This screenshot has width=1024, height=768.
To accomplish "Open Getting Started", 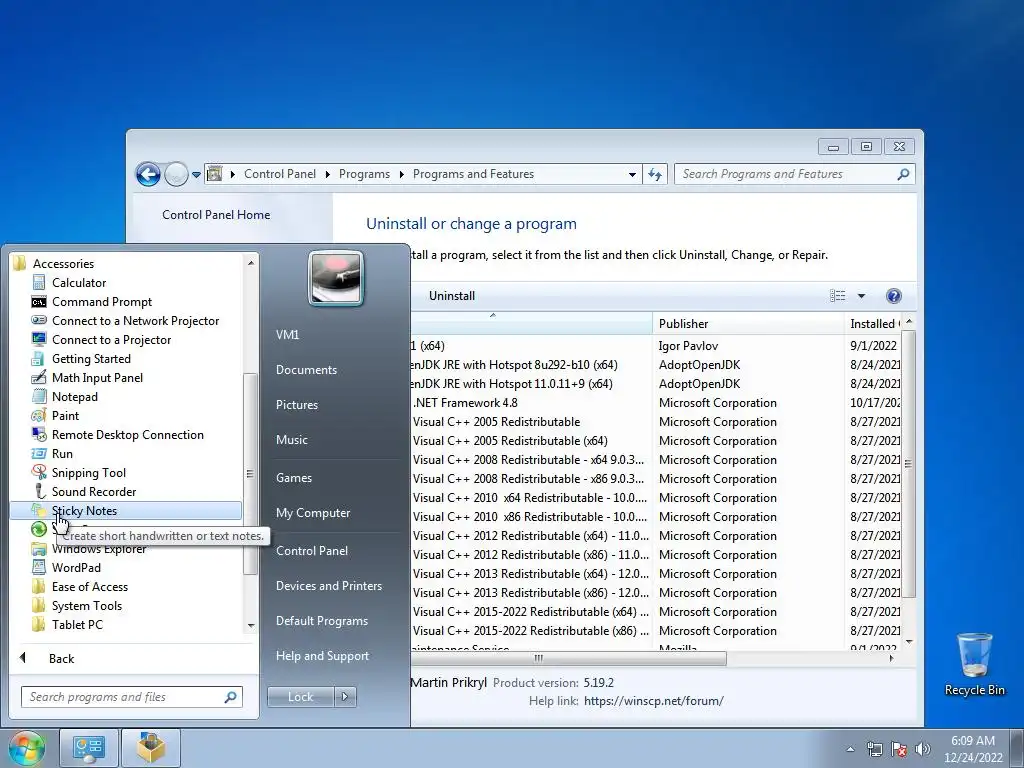I will (91, 359).
